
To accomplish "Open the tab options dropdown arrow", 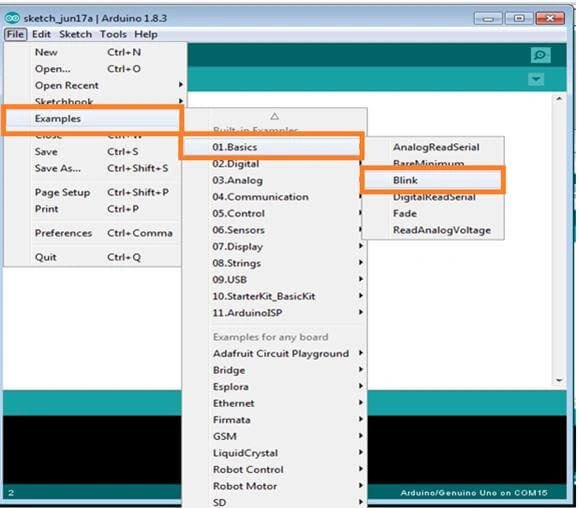I will [536, 79].
